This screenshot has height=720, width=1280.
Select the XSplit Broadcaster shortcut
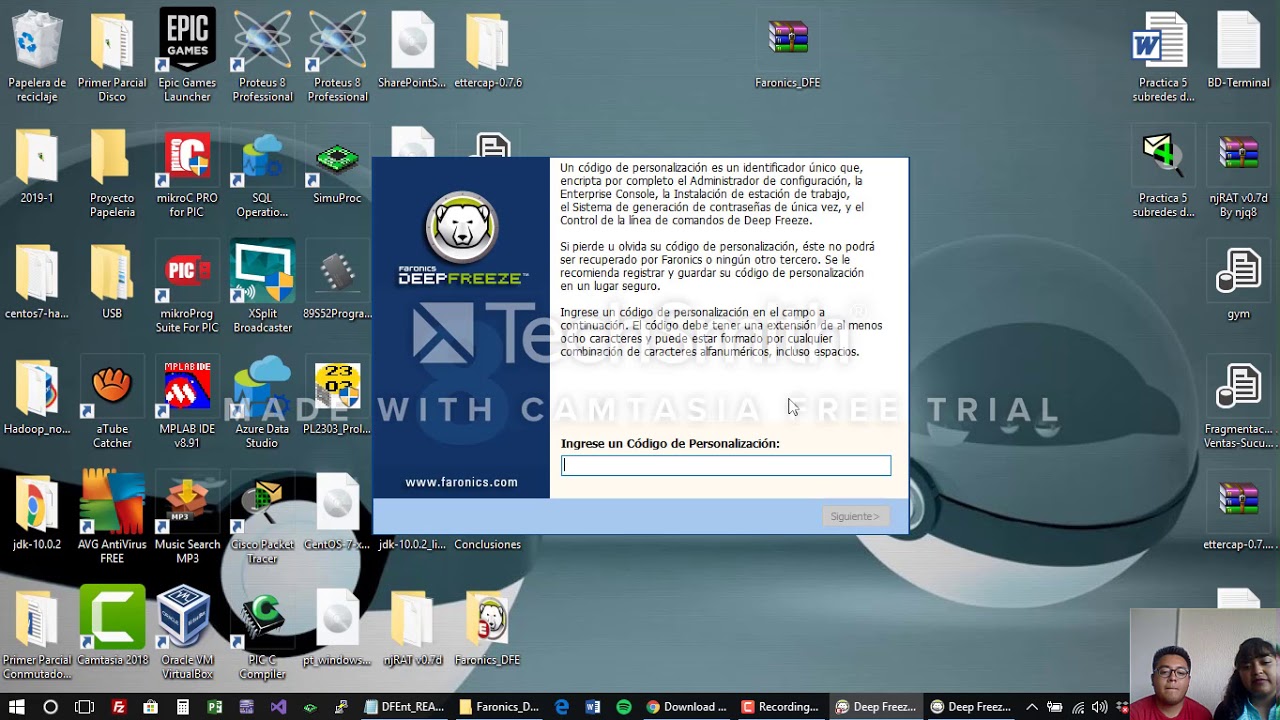[x=262, y=288]
